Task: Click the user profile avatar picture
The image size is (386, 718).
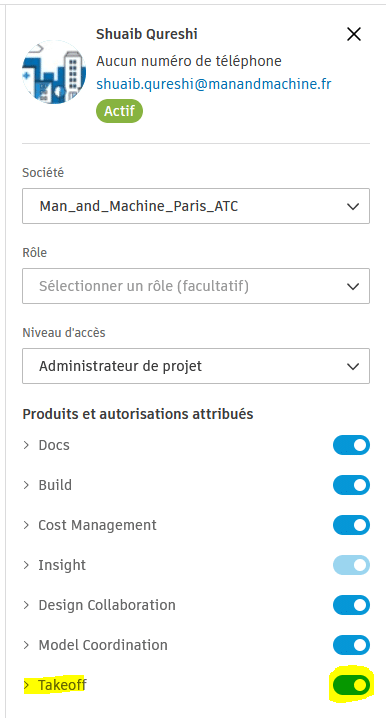Action: pyautogui.click(x=54, y=72)
